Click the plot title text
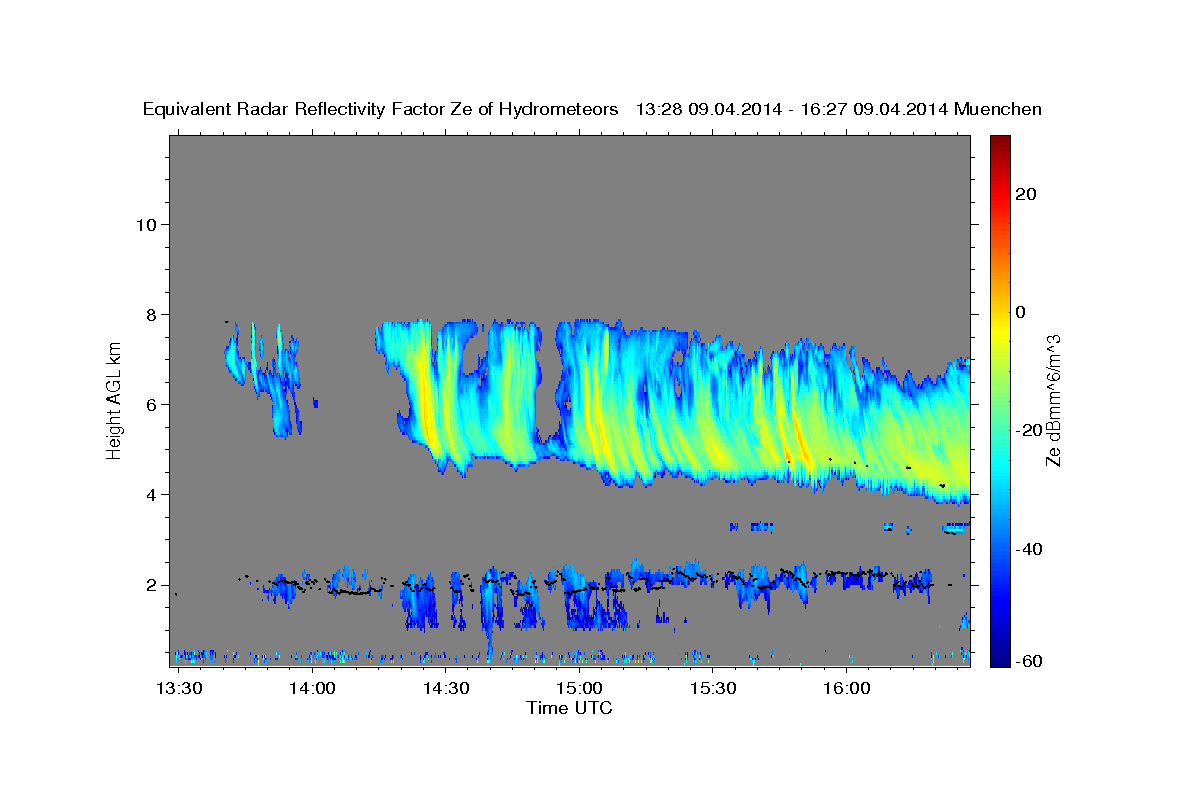 click(x=592, y=109)
